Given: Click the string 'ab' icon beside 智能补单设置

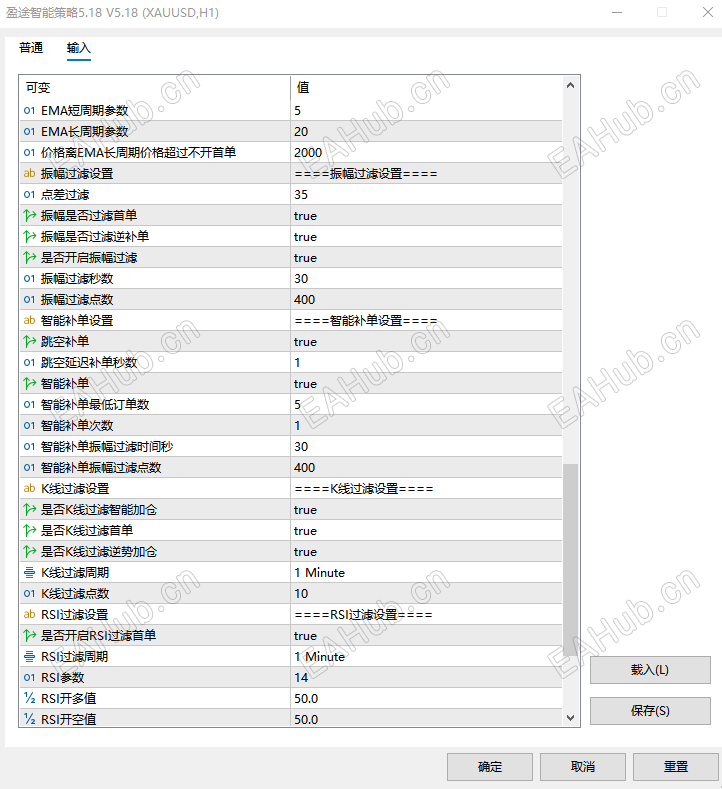Looking at the screenshot, I should click(x=29, y=321).
